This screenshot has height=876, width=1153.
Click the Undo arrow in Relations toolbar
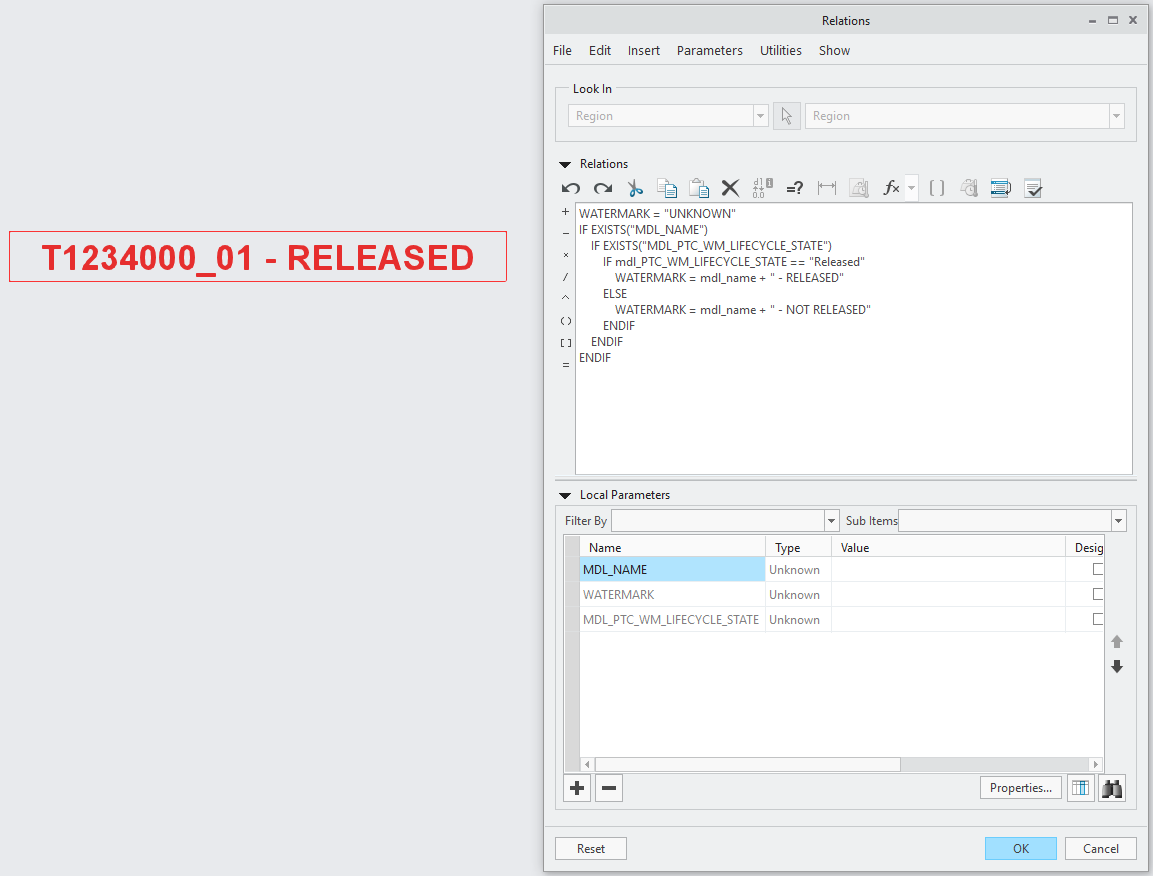click(571, 188)
